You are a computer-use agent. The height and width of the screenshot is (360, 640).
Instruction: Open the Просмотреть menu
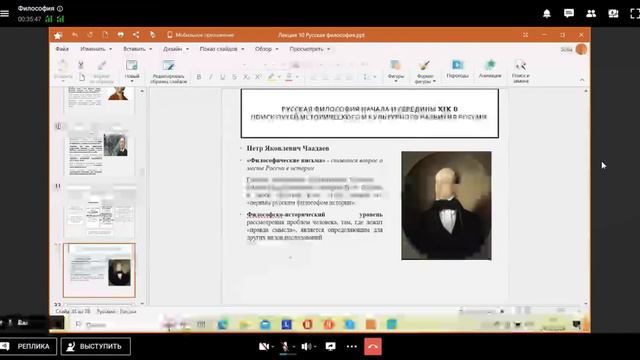click(310, 49)
